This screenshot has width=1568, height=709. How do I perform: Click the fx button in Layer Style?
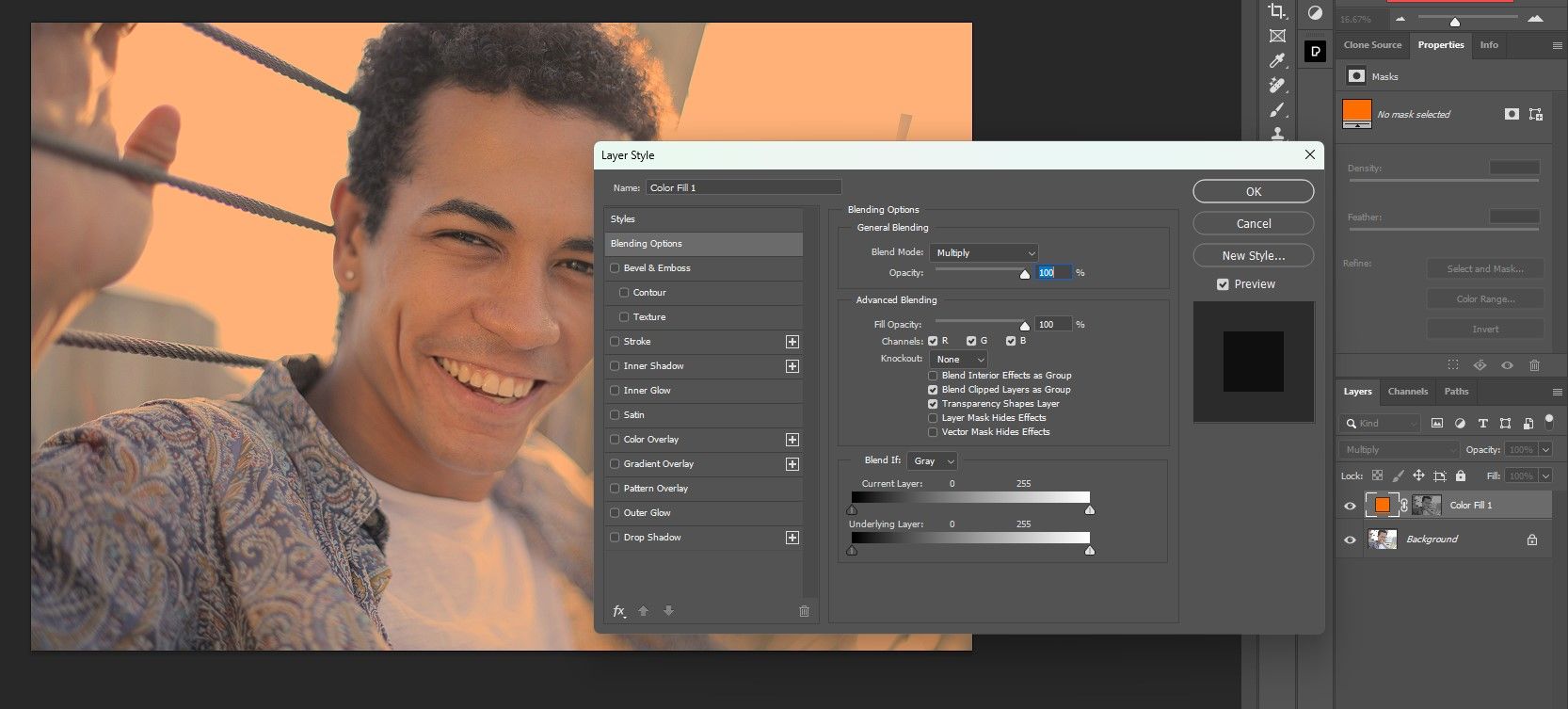[619, 611]
